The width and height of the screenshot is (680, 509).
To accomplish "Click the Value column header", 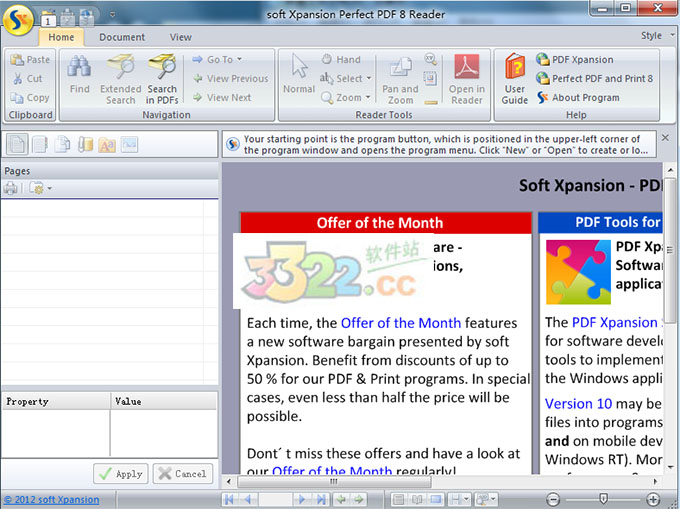I will coord(163,401).
